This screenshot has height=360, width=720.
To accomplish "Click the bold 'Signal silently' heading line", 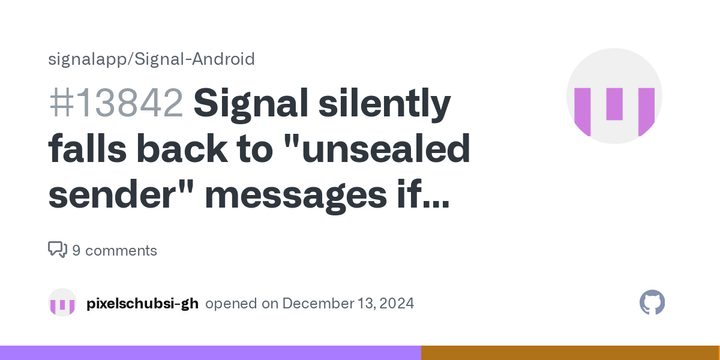I will [322, 105].
